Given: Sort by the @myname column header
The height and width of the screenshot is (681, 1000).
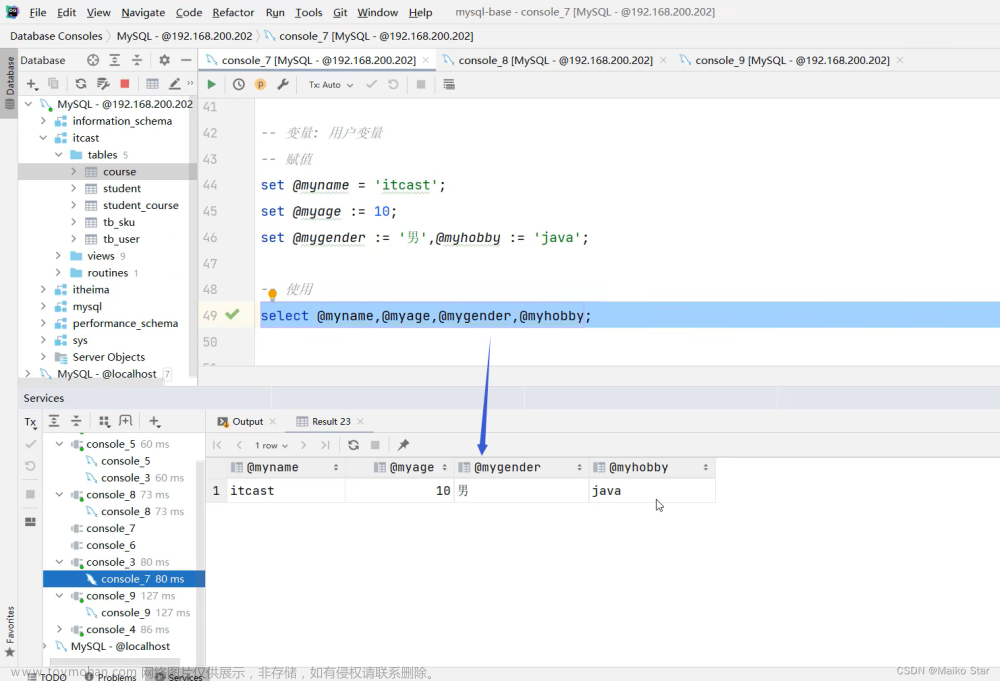Looking at the screenshot, I should point(286,467).
